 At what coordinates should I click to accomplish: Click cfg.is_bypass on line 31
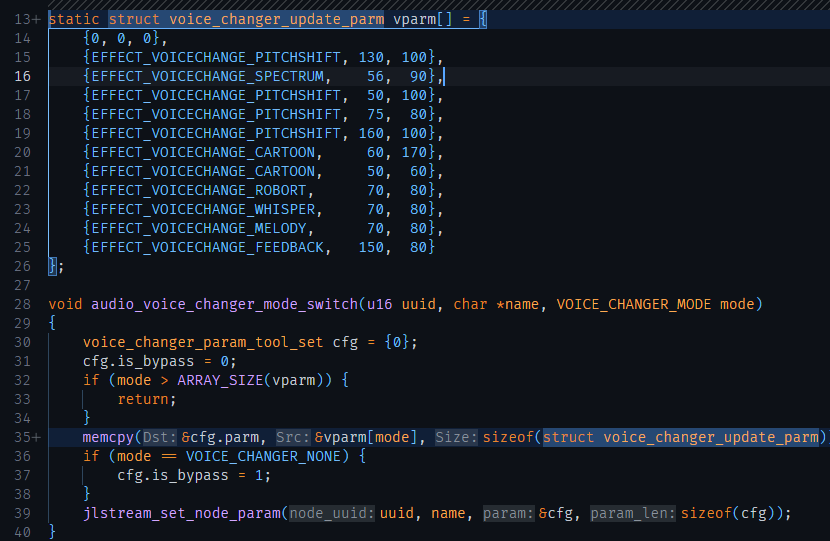tap(138, 362)
